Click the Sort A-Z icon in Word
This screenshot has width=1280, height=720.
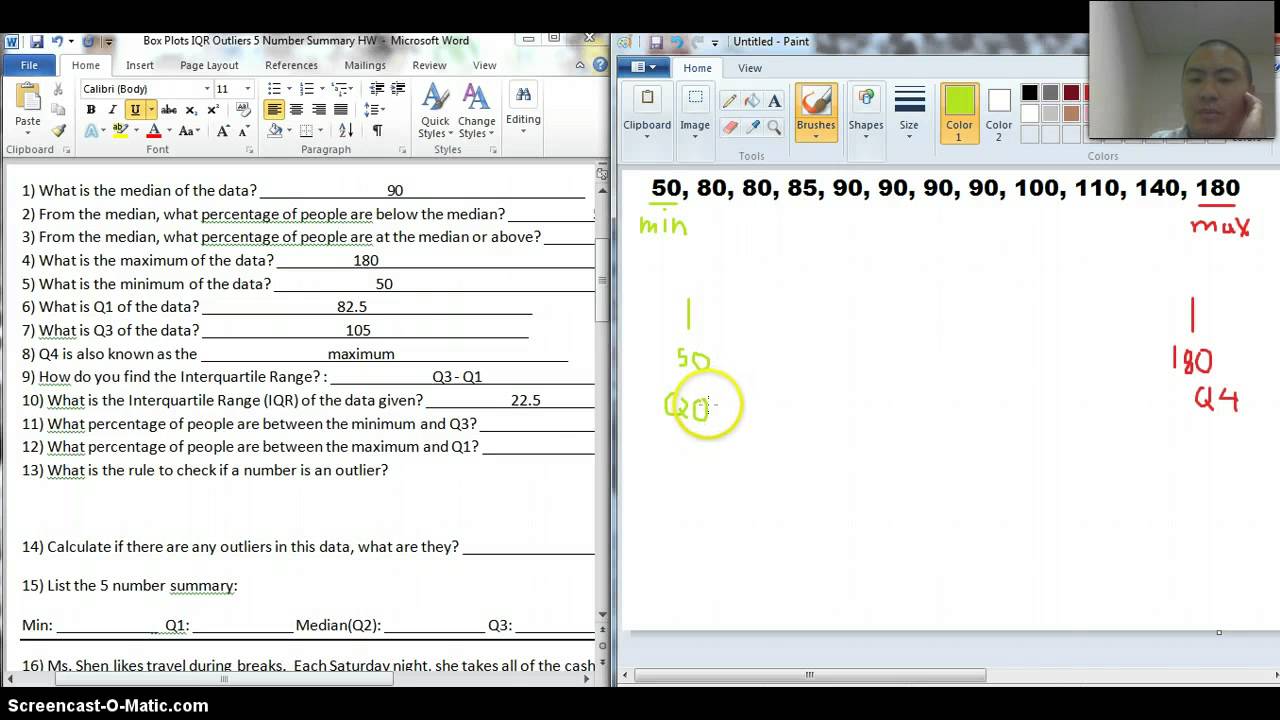pyautogui.click(x=345, y=131)
